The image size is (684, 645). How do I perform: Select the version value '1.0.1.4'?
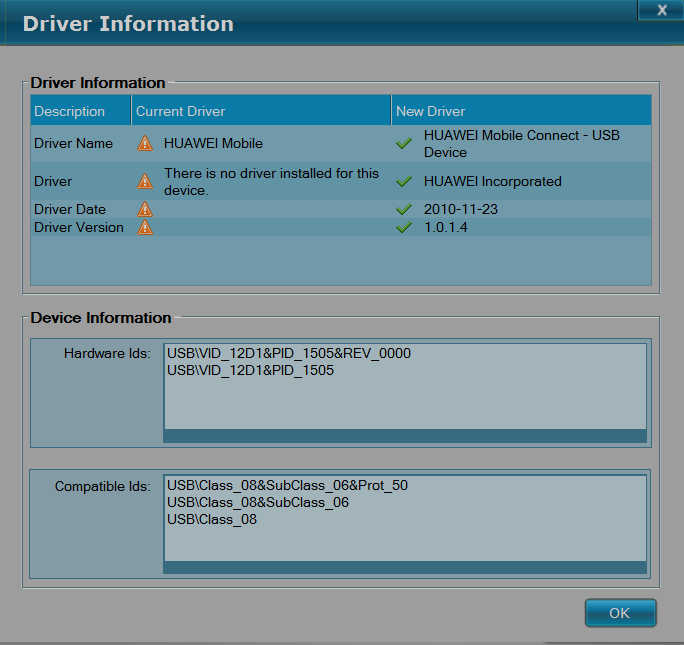point(445,227)
